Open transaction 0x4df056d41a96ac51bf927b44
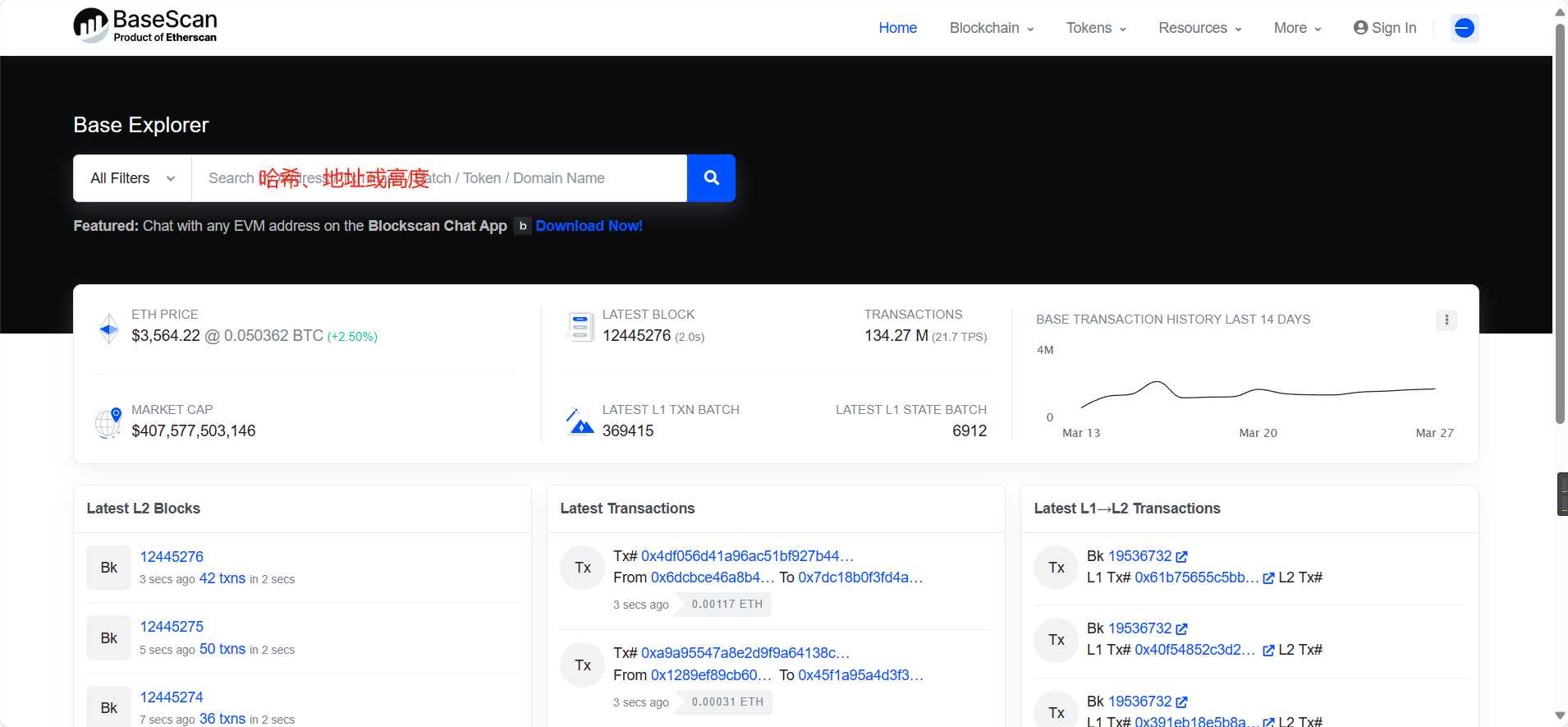1568x727 pixels. point(748,556)
